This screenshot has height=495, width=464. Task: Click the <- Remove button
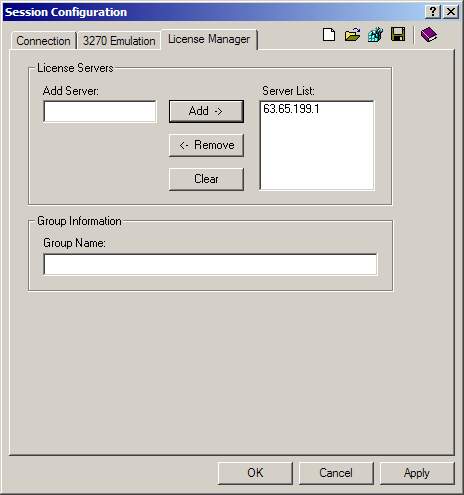[x=206, y=145]
